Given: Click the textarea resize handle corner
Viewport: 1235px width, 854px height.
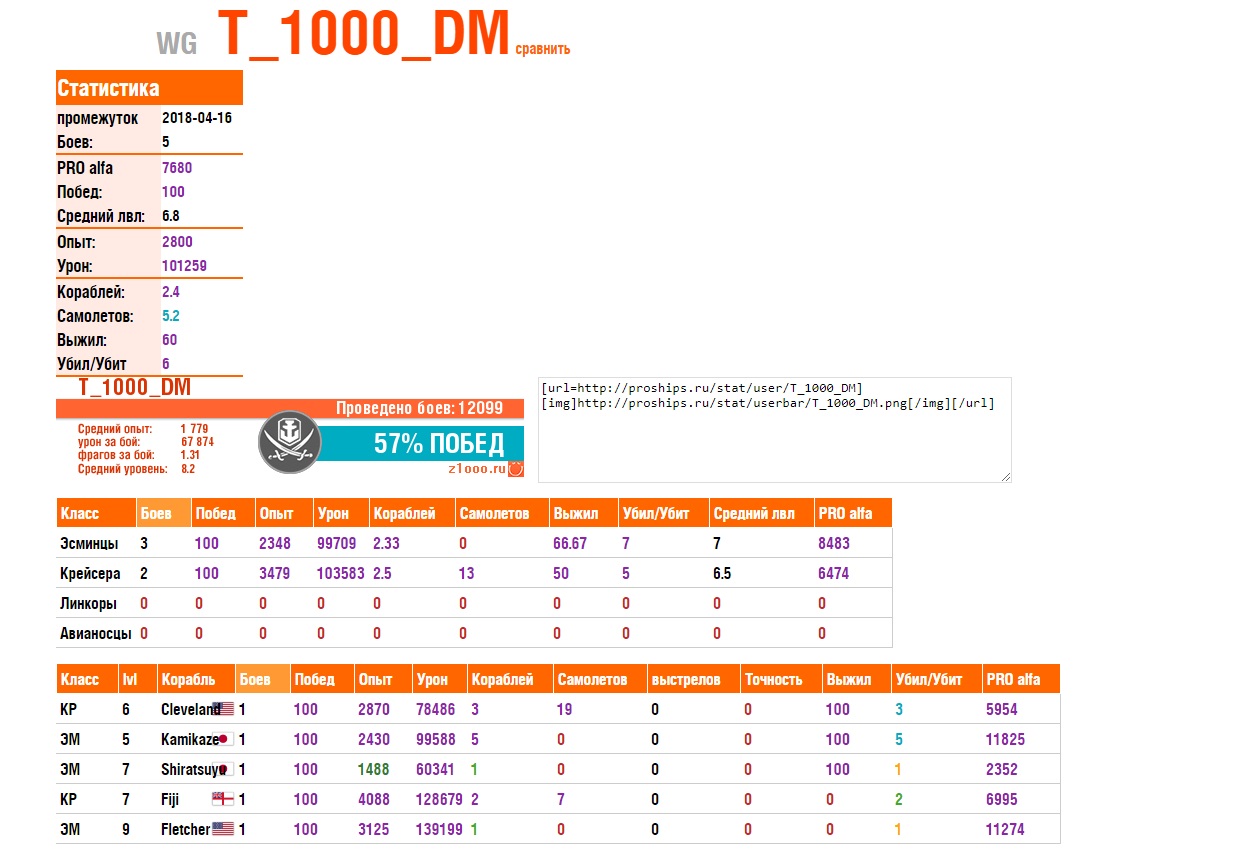Looking at the screenshot, I should (x=1006, y=477).
